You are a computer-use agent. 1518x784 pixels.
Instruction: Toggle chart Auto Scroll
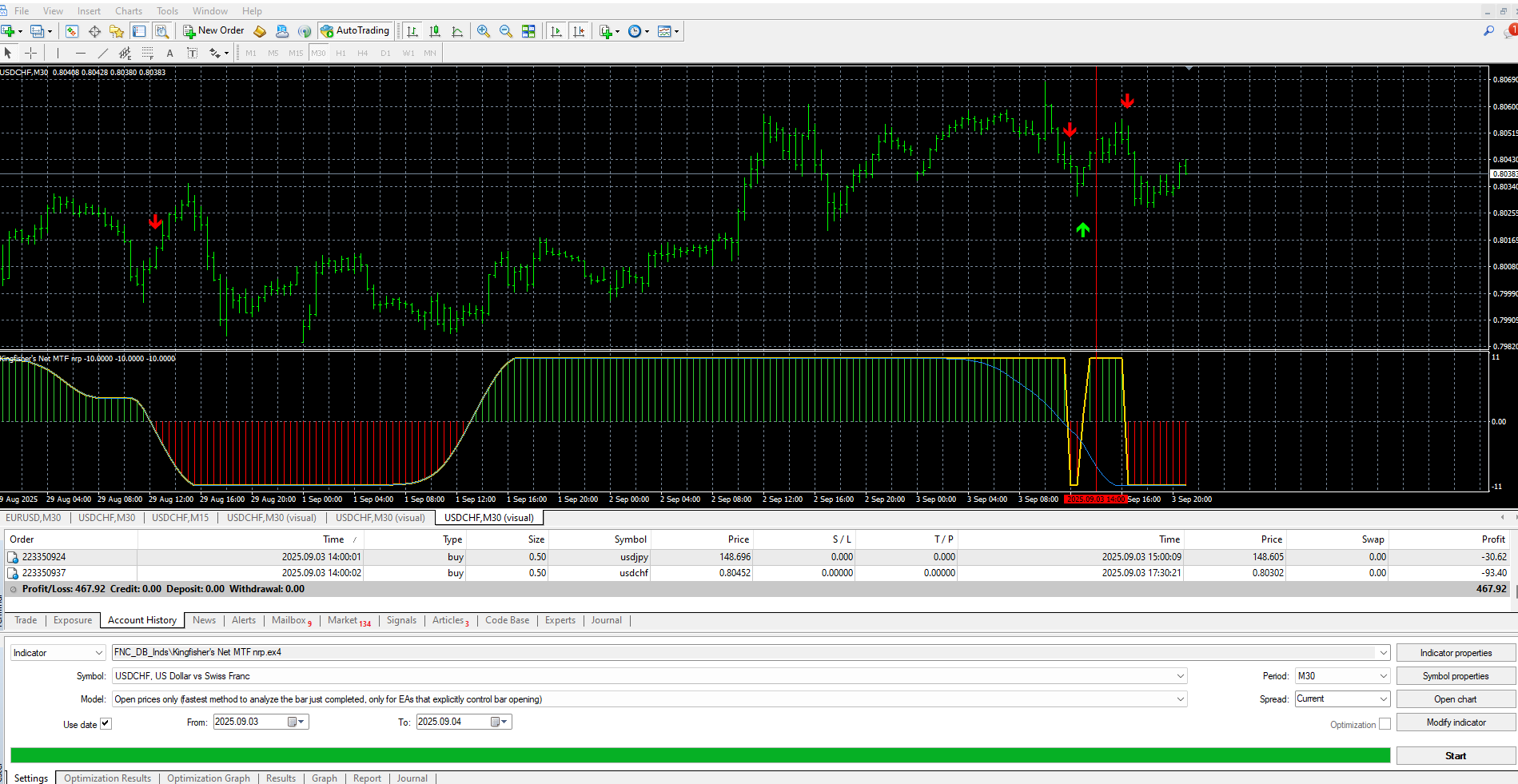pyautogui.click(x=556, y=31)
